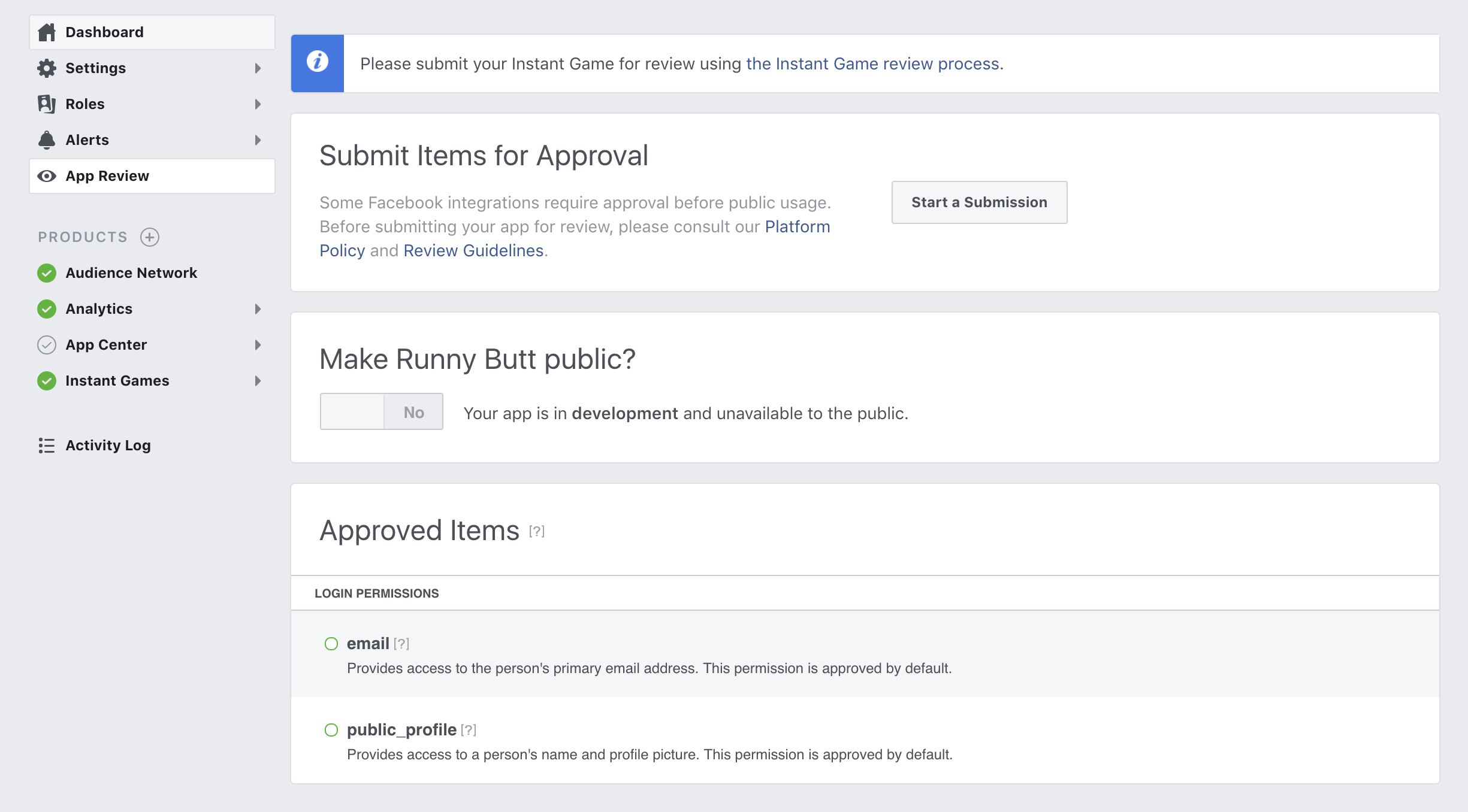The image size is (1468, 812).
Task: Open the Settings menu item
Action: pos(152,68)
